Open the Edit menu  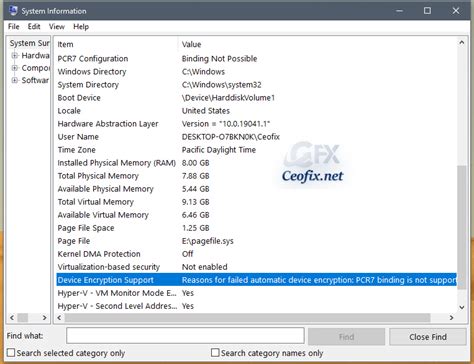point(34,27)
